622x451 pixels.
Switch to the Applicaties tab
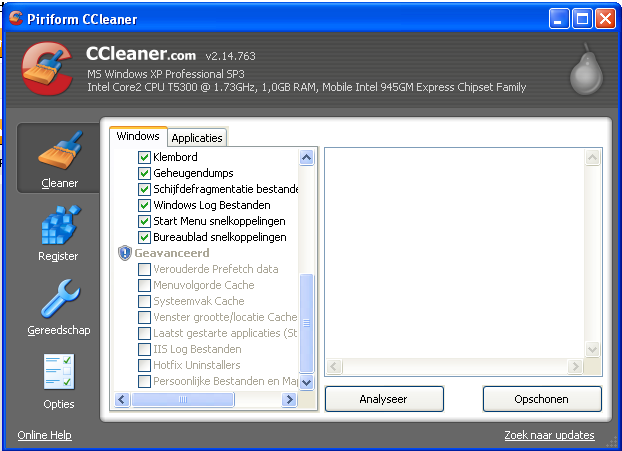pyautogui.click(x=197, y=138)
